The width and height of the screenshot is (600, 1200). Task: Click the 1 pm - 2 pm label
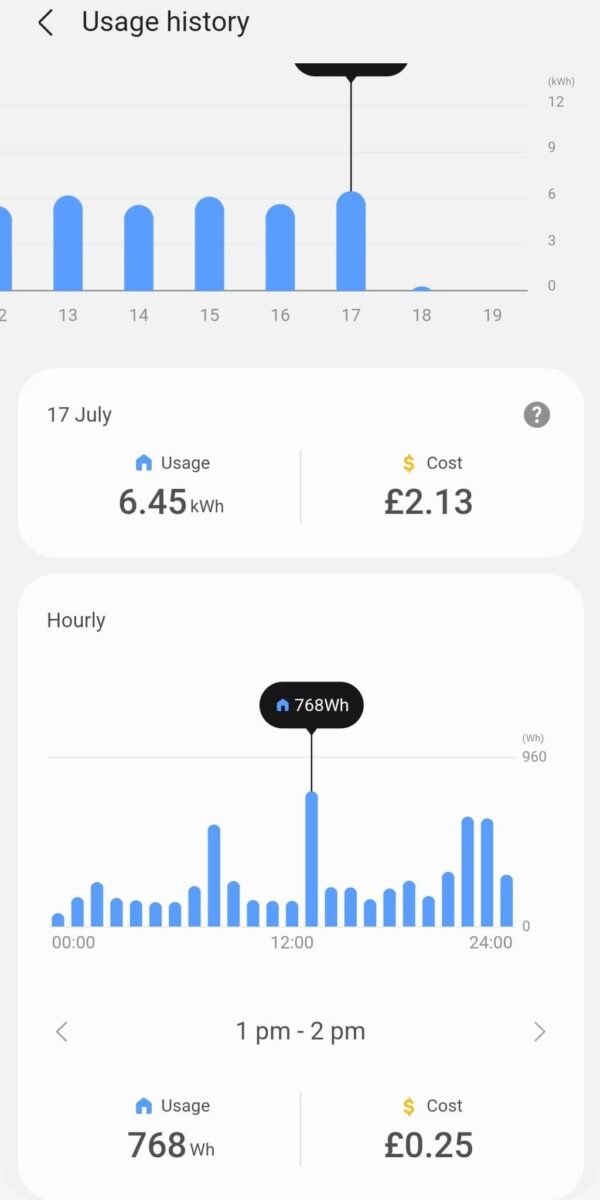pyautogui.click(x=300, y=1031)
